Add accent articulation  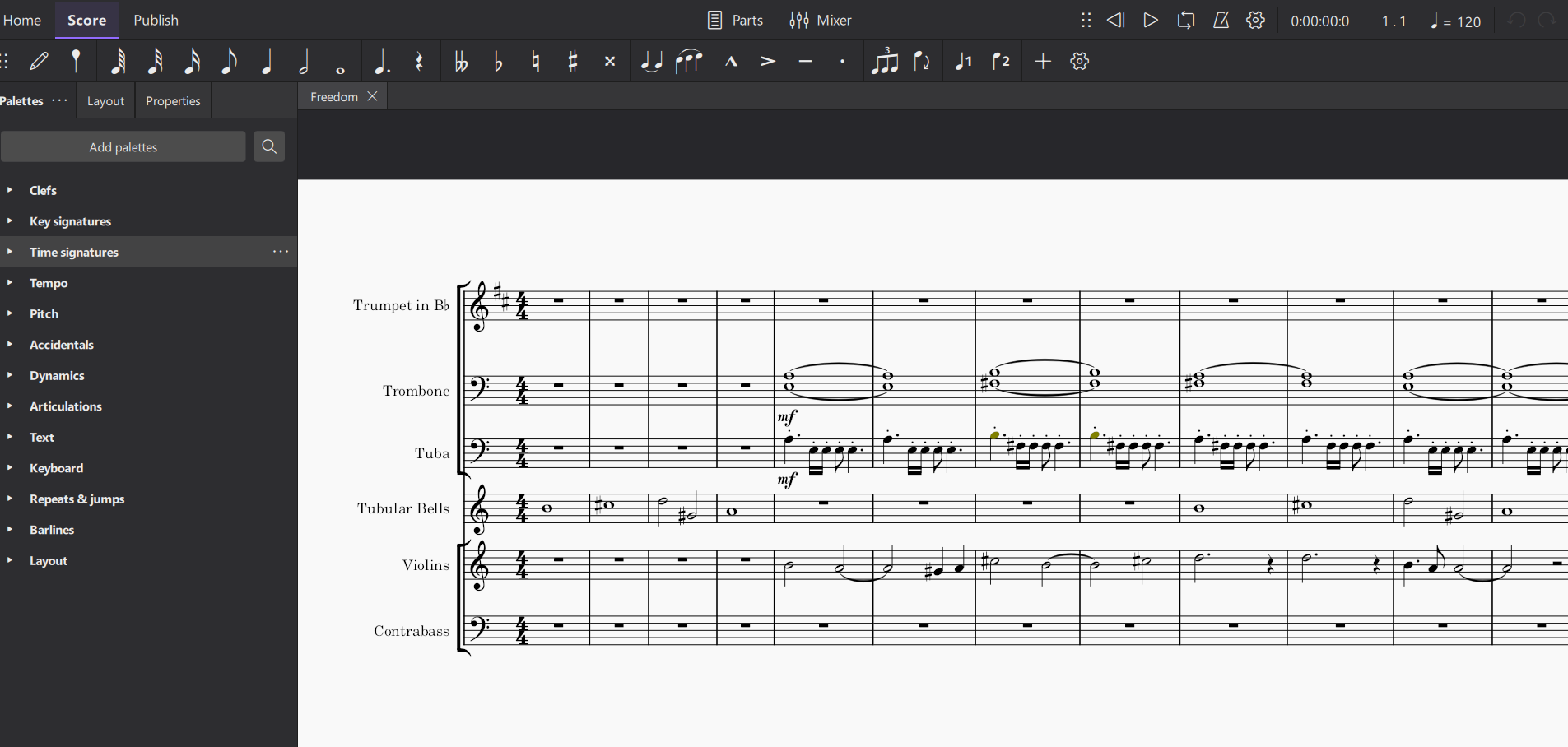point(768,61)
